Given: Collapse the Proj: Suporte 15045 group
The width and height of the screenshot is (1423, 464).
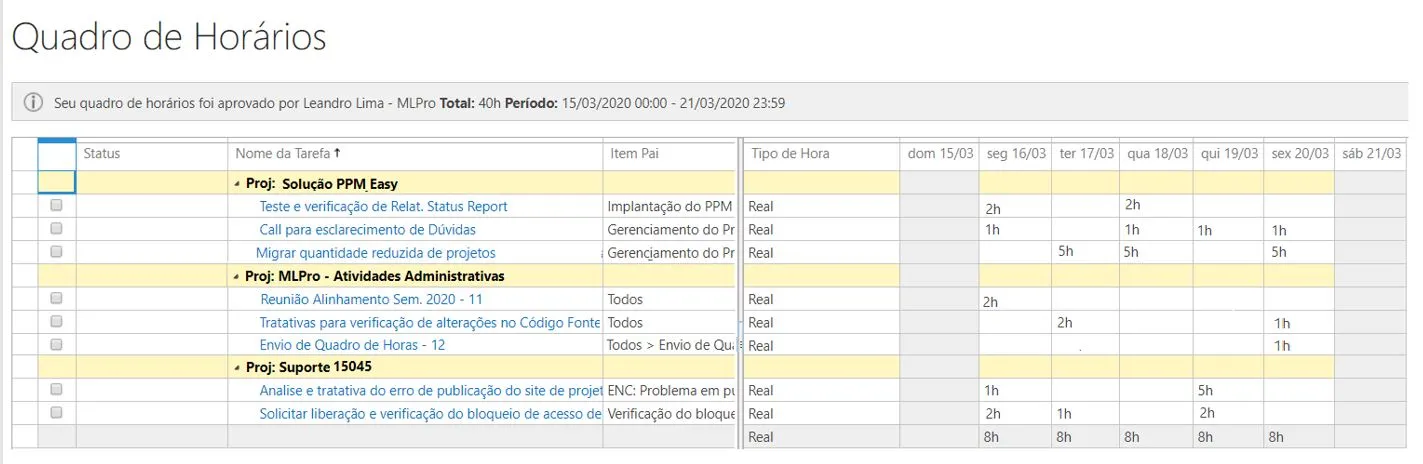Looking at the screenshot, I should click(x=237, y=368).
